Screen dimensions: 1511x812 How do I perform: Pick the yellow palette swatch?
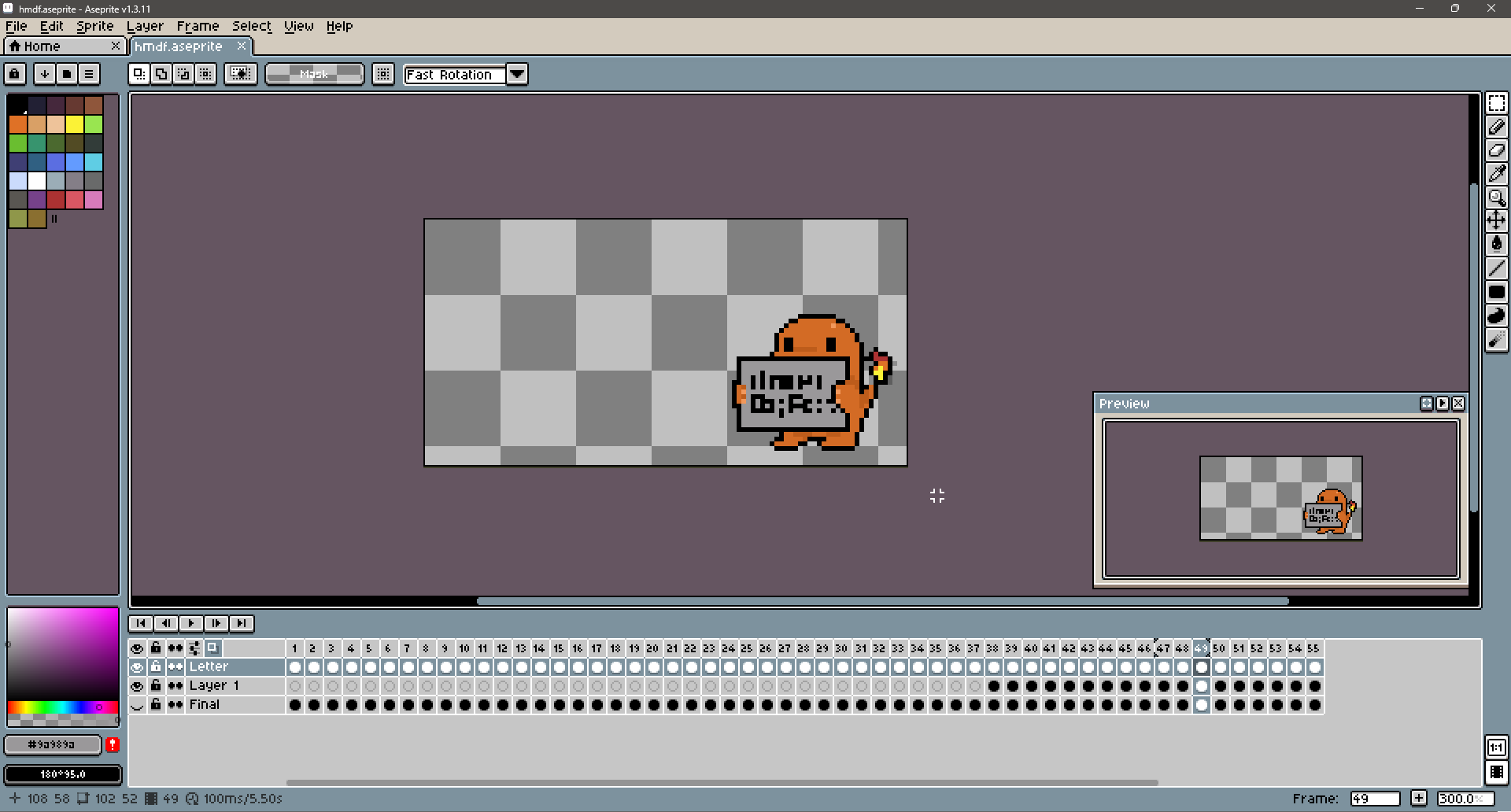[x=75, y=124]
